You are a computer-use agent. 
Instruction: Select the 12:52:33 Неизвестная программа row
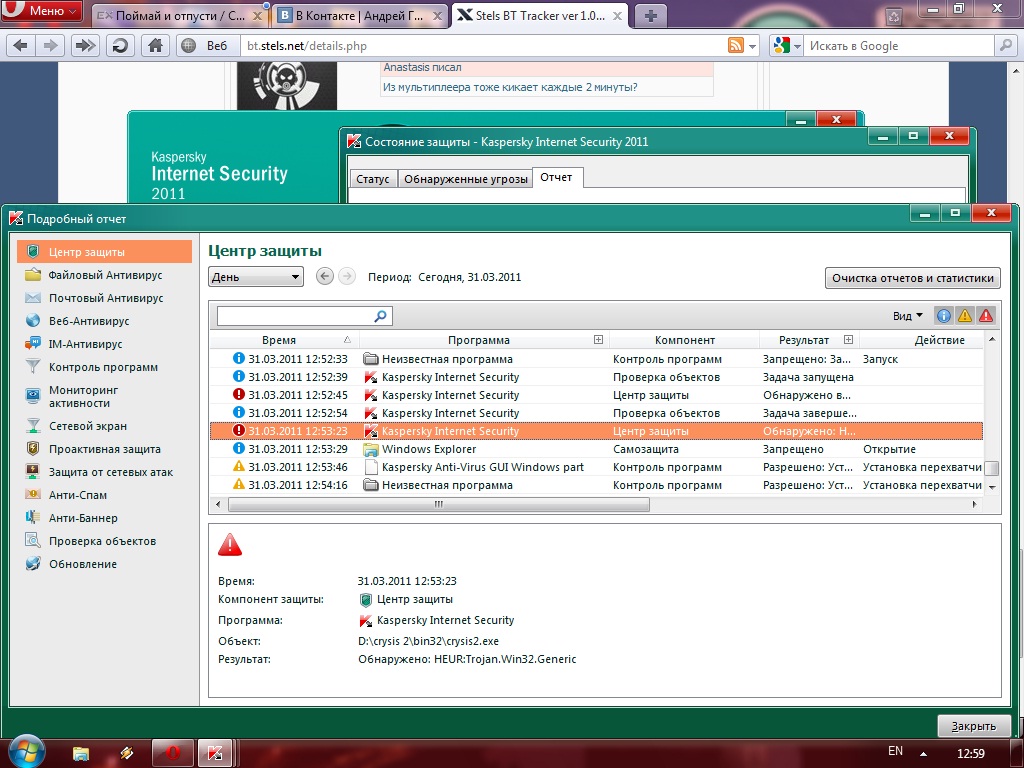pyautogui.click(x=596, y=359)
